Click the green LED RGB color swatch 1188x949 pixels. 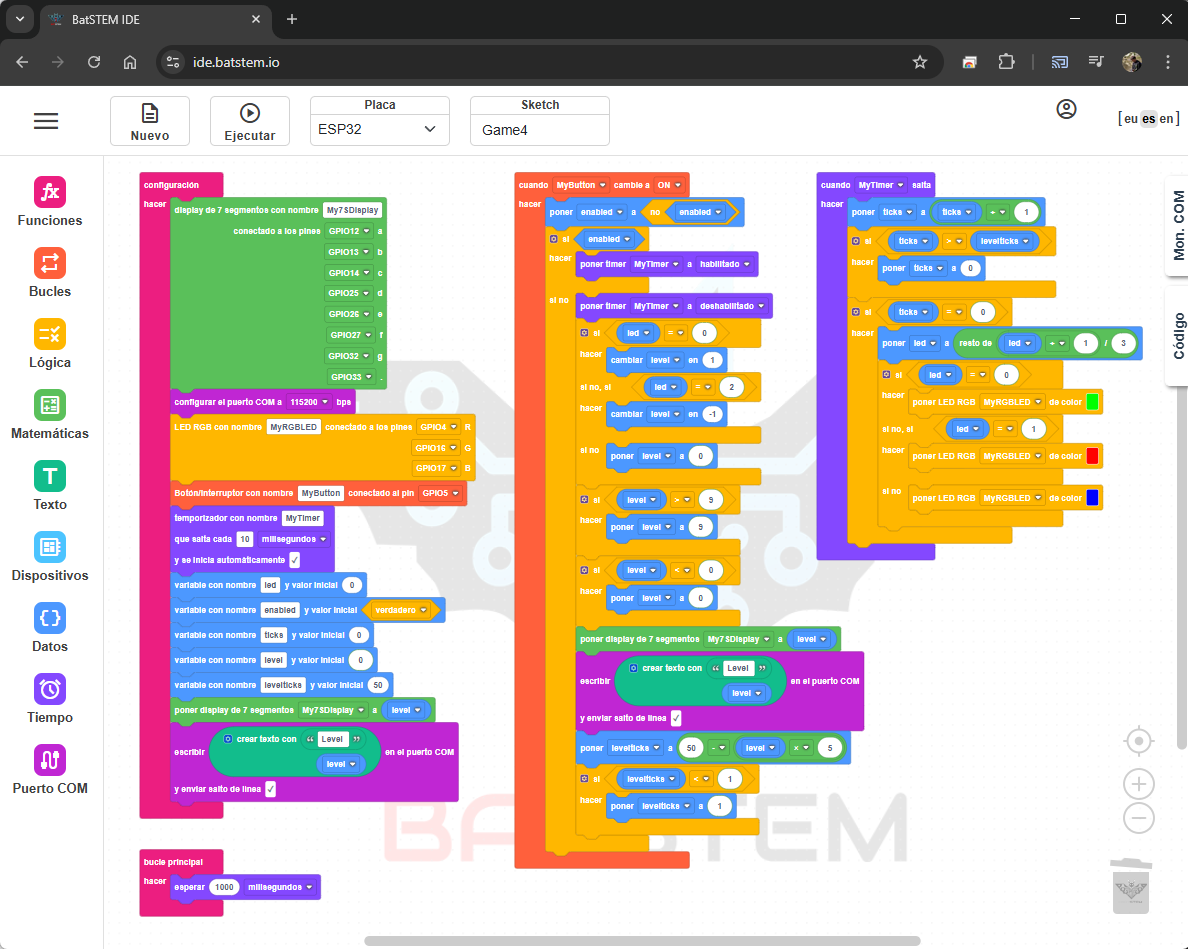(1093, 402)
